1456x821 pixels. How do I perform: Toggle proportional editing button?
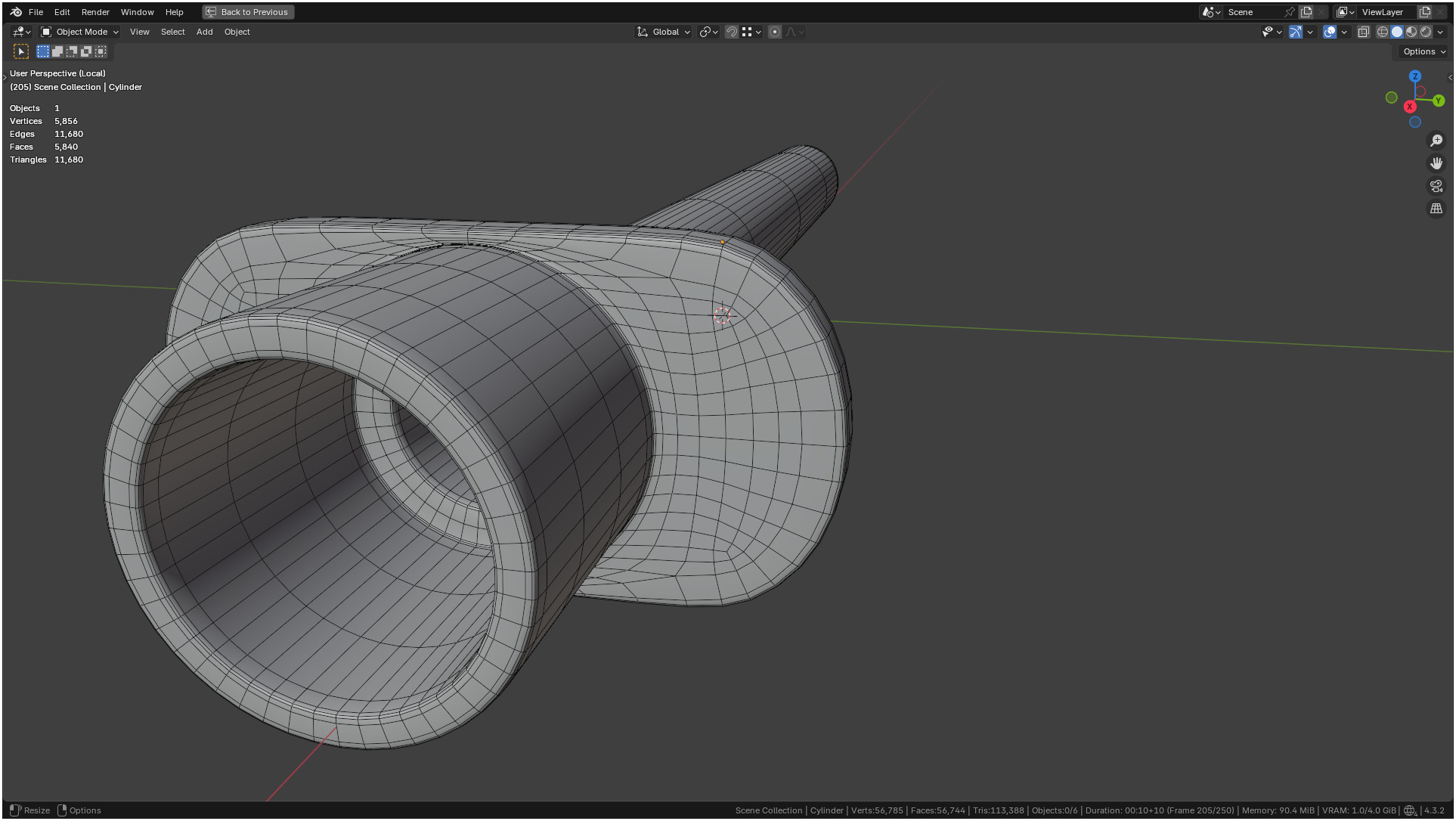[x=774, y=32]
